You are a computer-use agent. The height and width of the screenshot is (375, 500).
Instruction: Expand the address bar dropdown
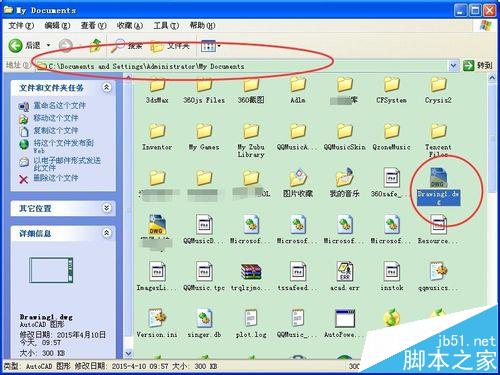click(x=453, y=66)
